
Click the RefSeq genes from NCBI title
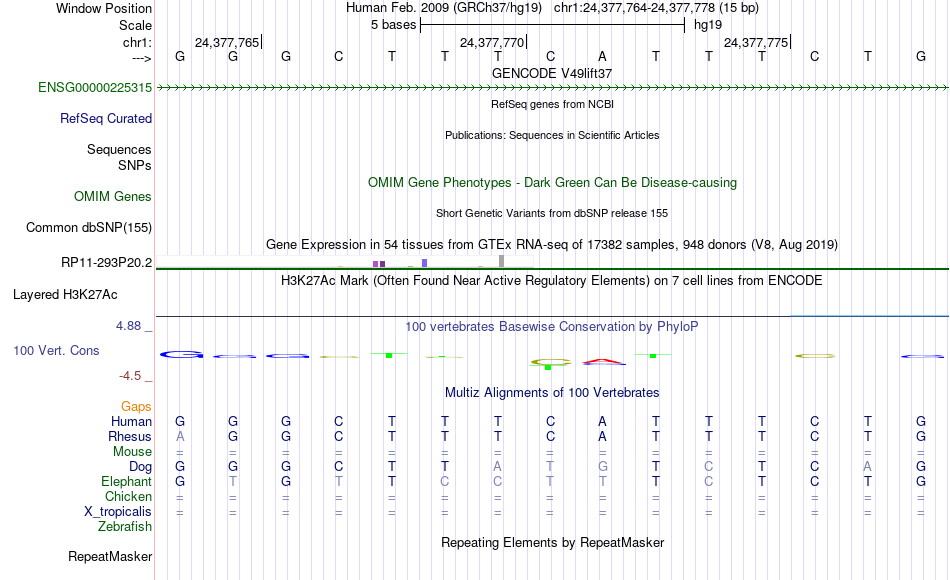[x=552, y=104]
